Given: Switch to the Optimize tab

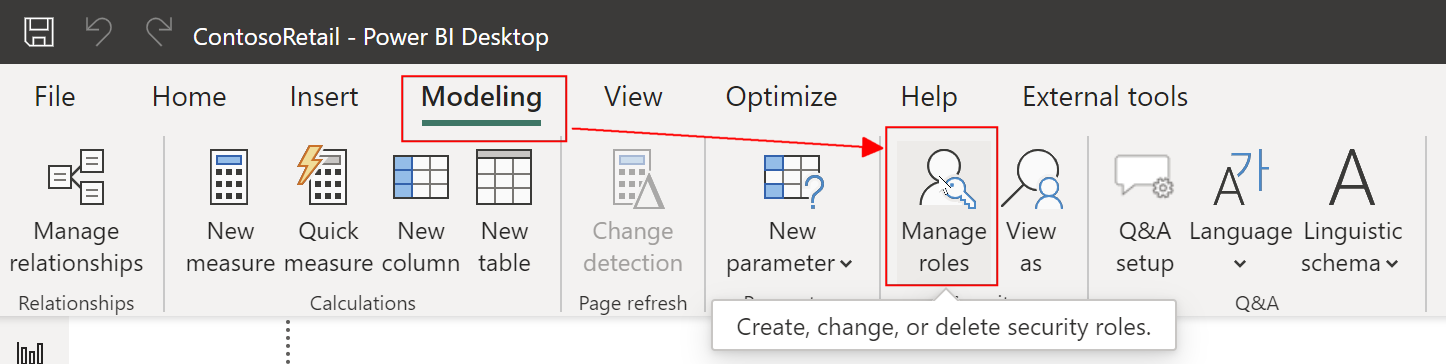Looking at the screenshot, I should pos(781,97).
